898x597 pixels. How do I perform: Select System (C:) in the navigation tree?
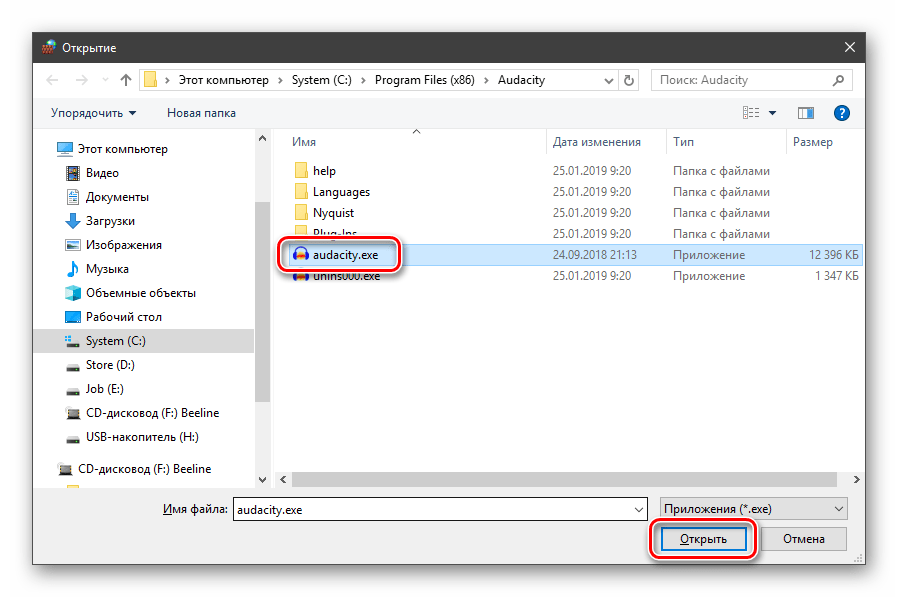coord(115,341)
